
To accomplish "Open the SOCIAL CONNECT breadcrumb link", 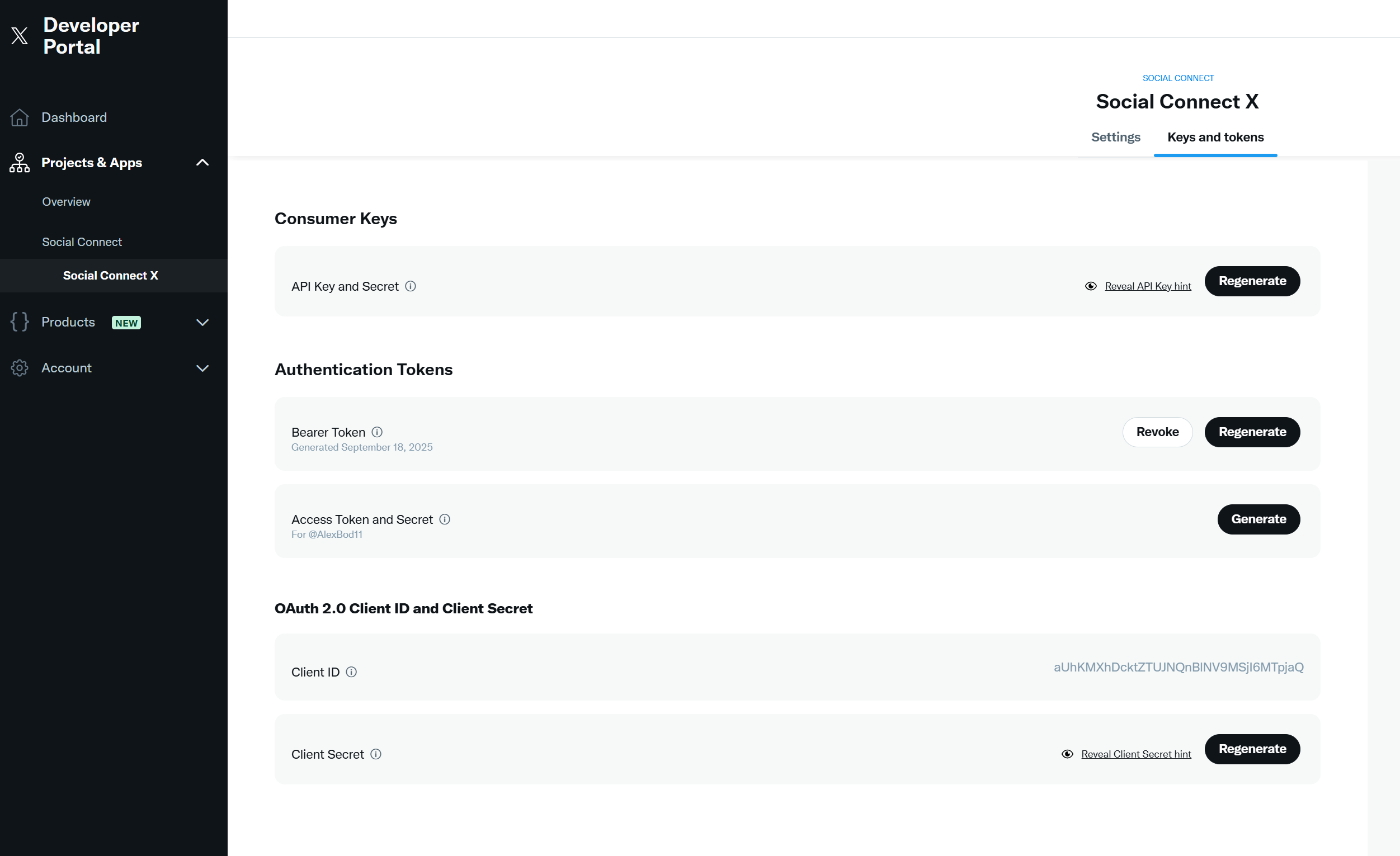I will coord(1178,78).
